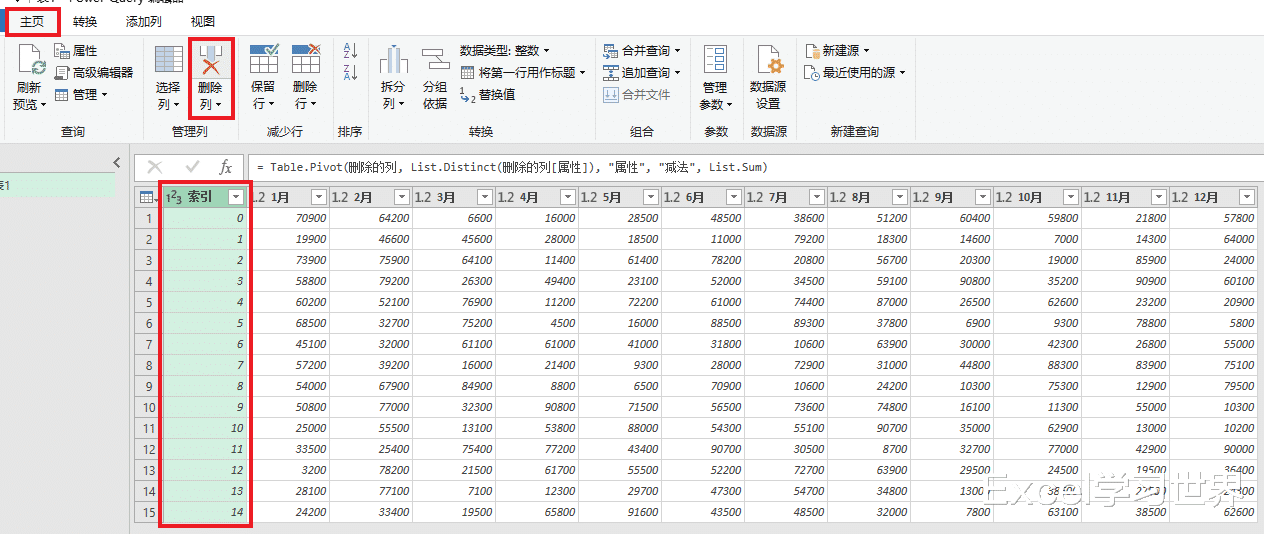
Task: Expand the 删除列 dropdown arrow
Action: 218,104
